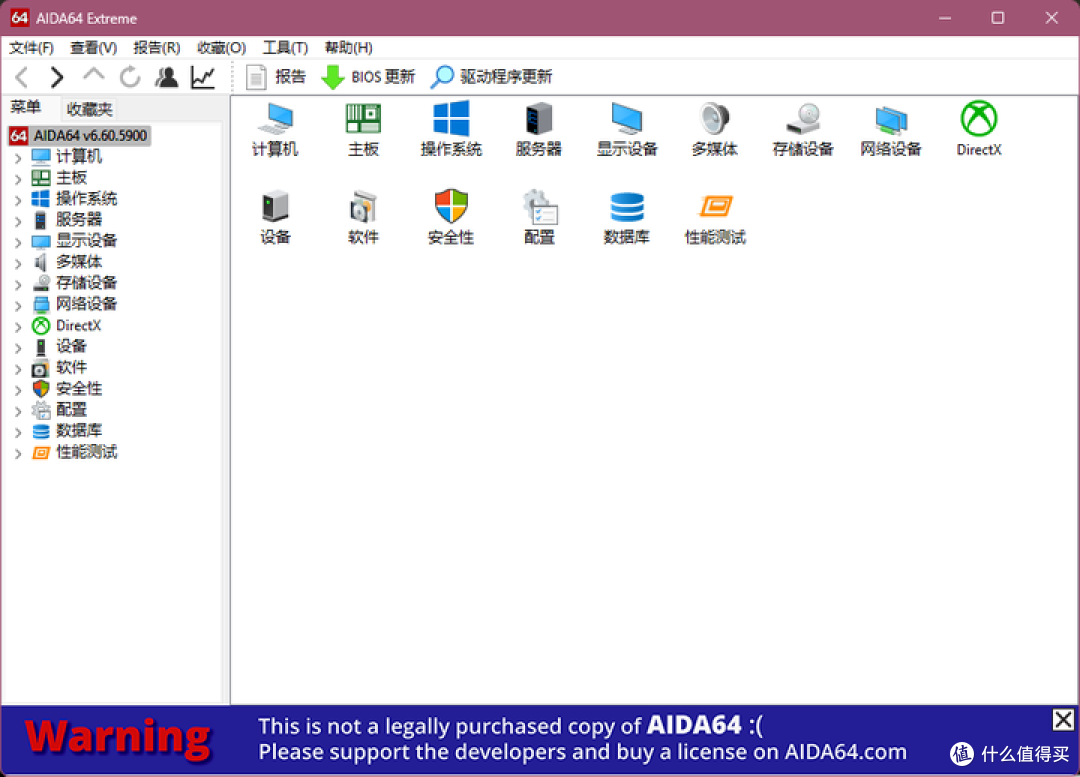
Task: Select AIDA64 v6.60.5900 root tree item
Action: pos(79,135)
